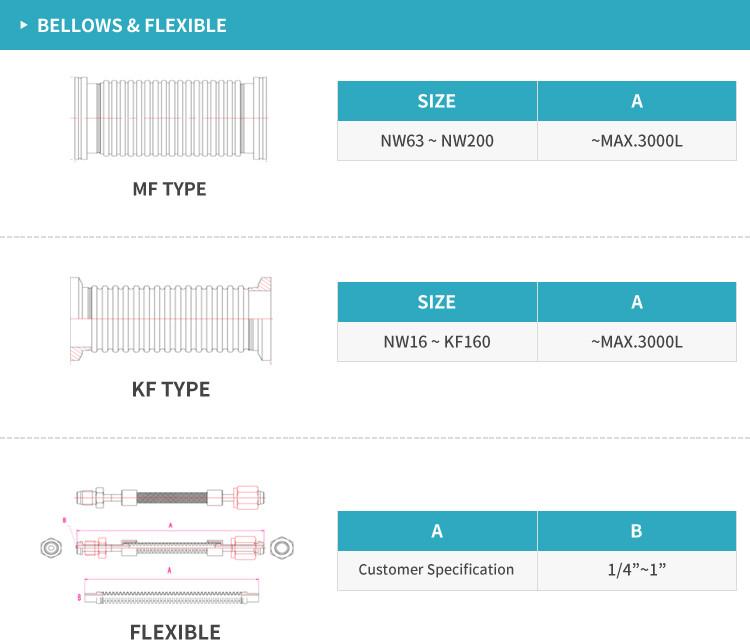Click the SIZE header in MF table
Image resolution: width=750 pixels, height=641 pixels.
coord(437,101)
